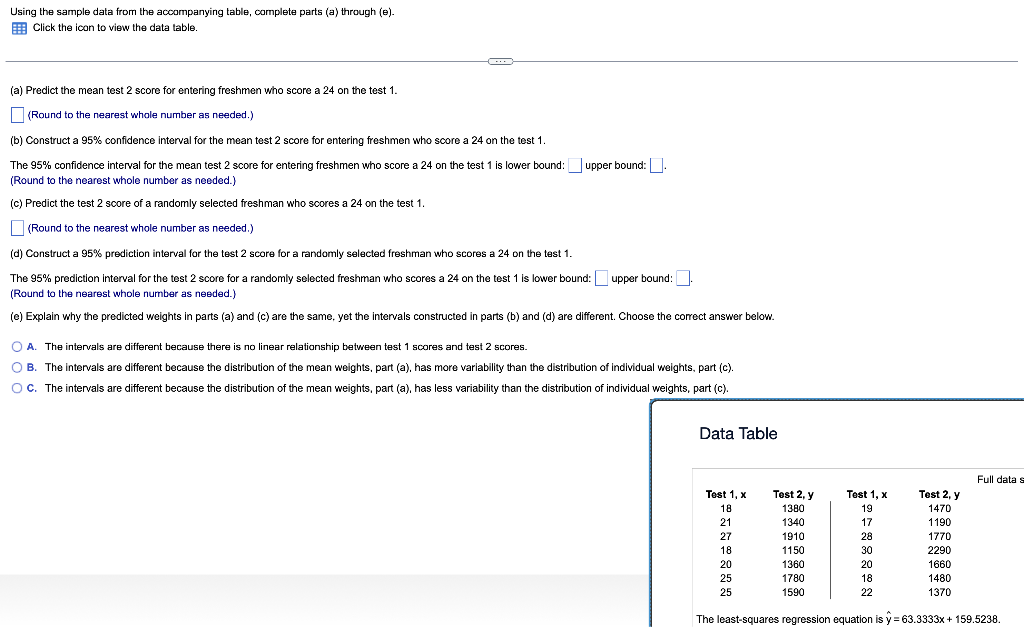
Task: Click the blue table icon near instructions
Action: click(x=18, y=28)
